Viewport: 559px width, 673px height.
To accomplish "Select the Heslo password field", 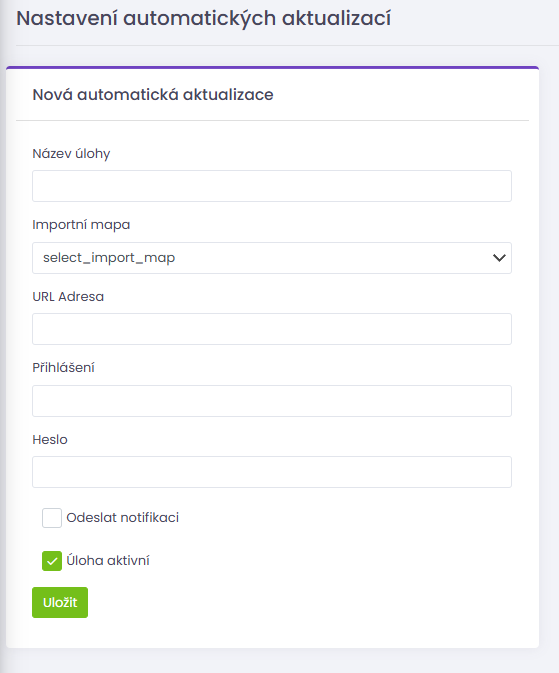I will coord(272,472).
